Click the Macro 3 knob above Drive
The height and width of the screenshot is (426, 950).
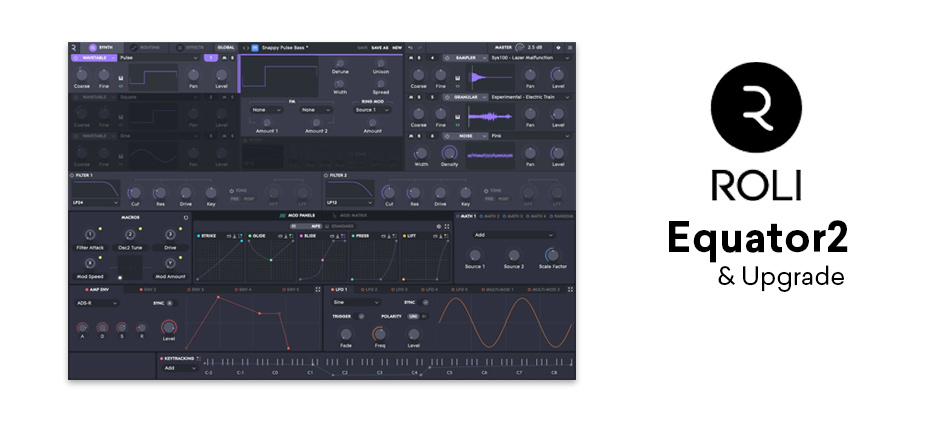[x=170, y=235]
